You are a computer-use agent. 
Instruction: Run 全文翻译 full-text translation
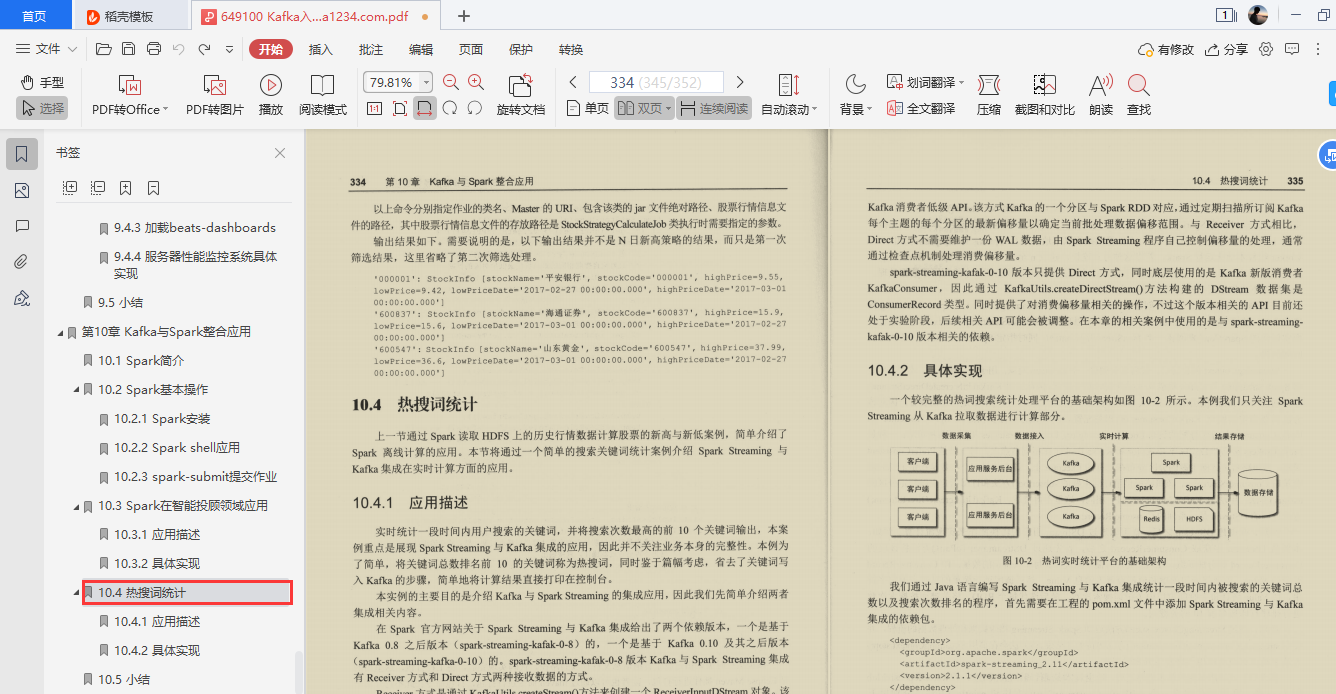928,108
